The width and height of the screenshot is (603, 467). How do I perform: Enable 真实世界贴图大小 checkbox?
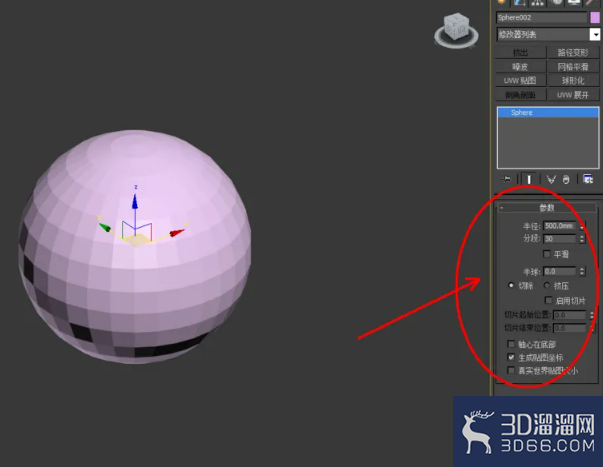click(511, 370)
